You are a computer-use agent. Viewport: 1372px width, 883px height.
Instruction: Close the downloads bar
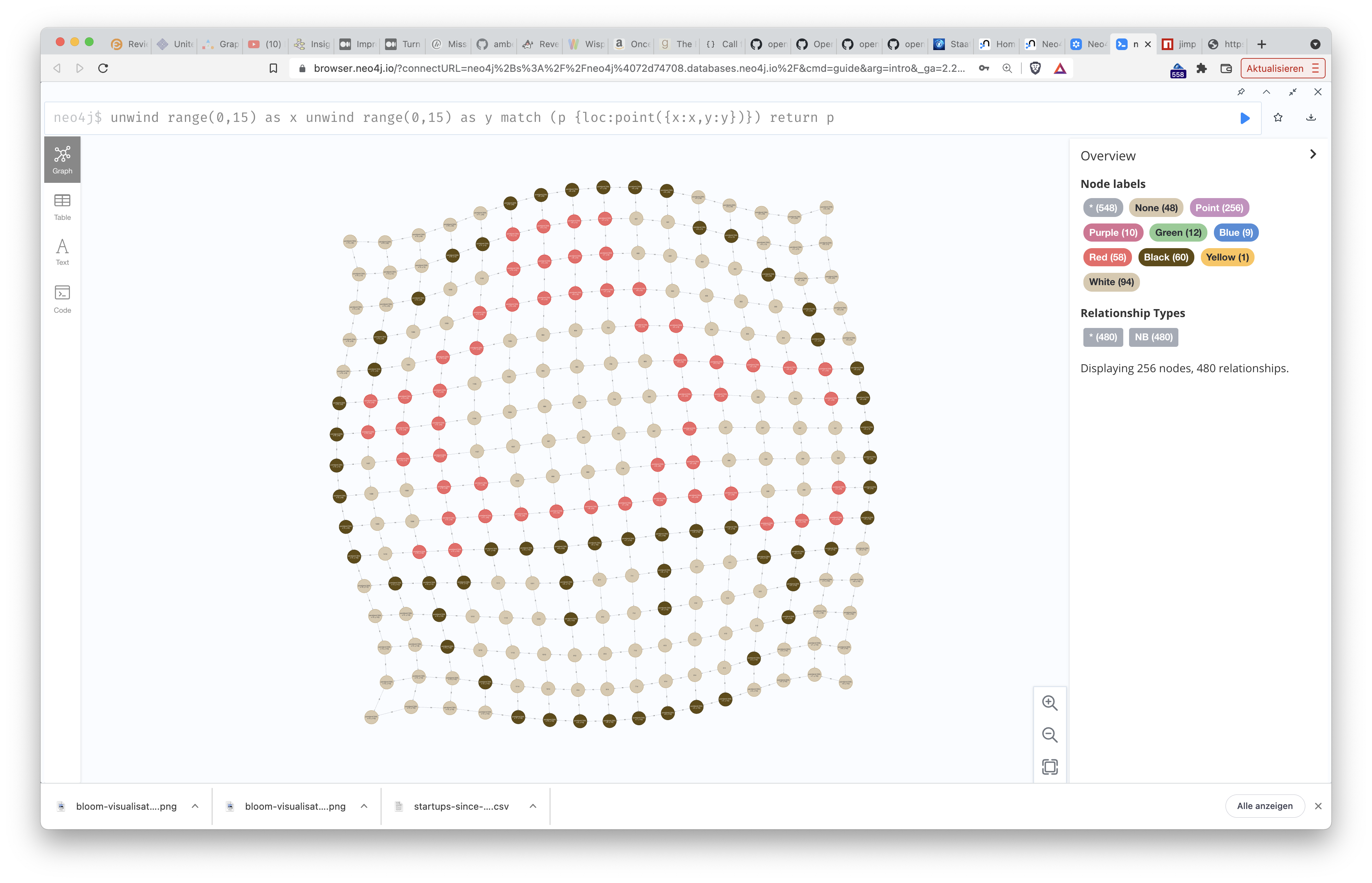(1318, 806)
